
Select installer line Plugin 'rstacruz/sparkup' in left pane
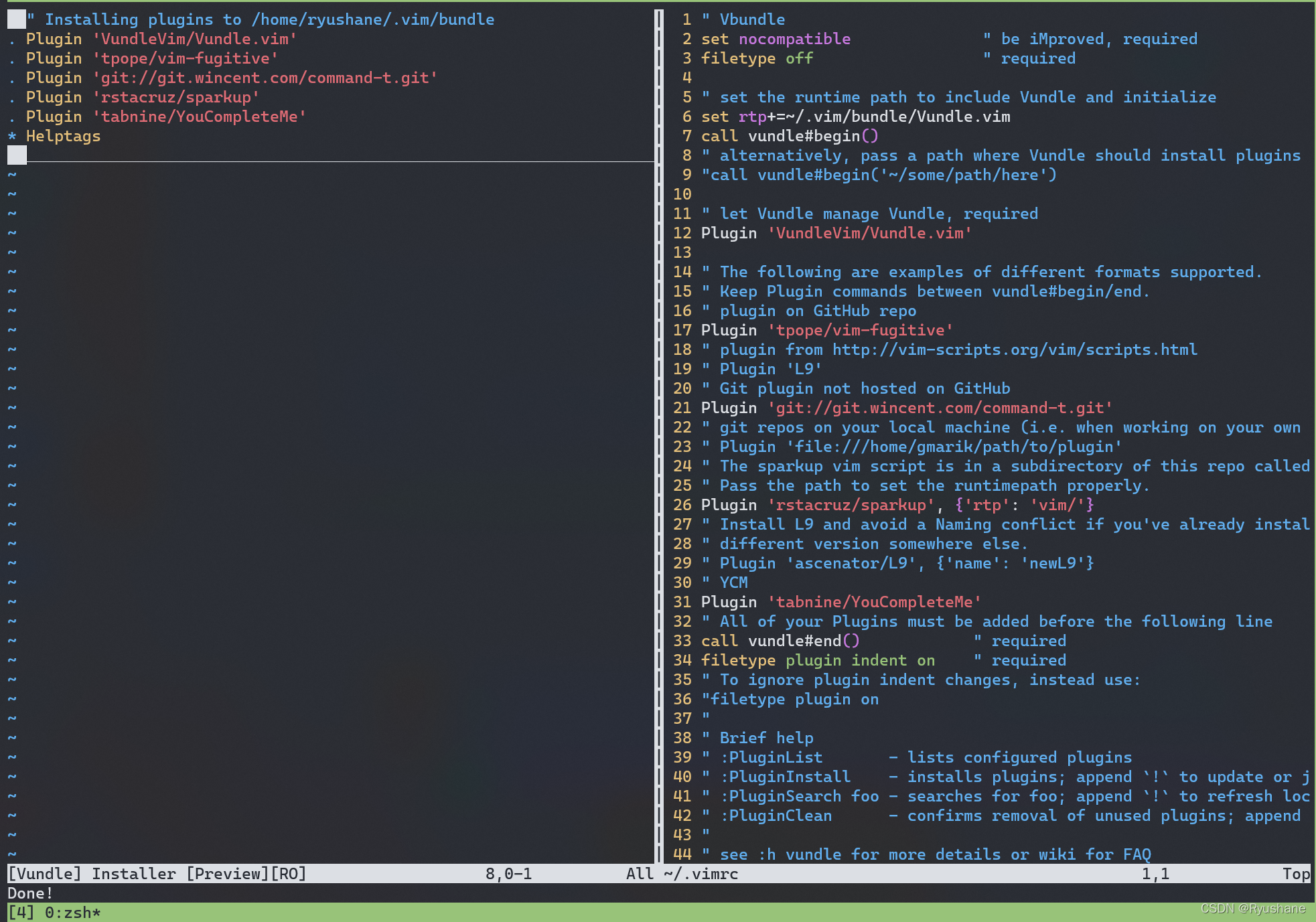click(143, 97)
